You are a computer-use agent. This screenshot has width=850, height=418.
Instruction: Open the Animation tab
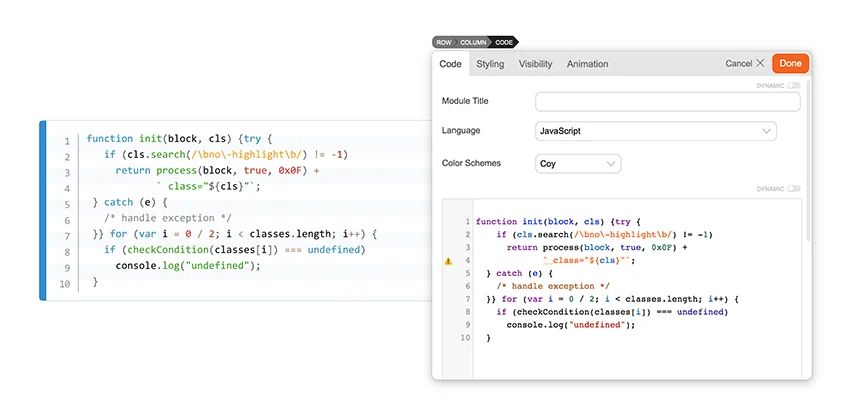coord(587,64)
